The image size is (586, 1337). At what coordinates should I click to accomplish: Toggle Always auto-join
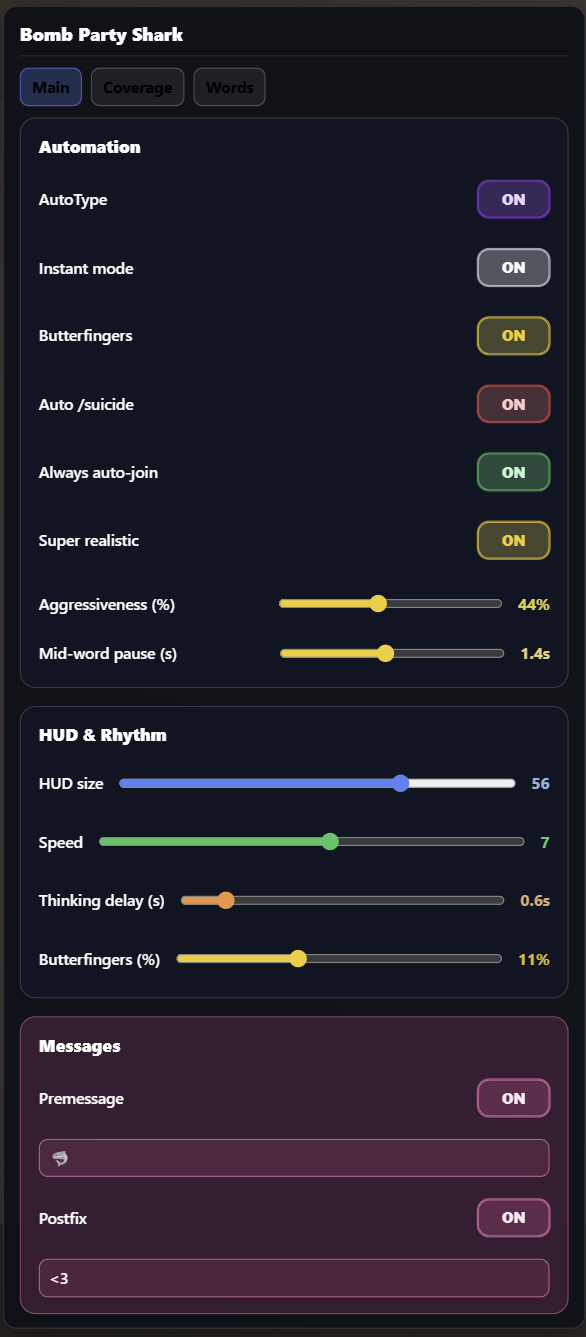click(513, 472)
